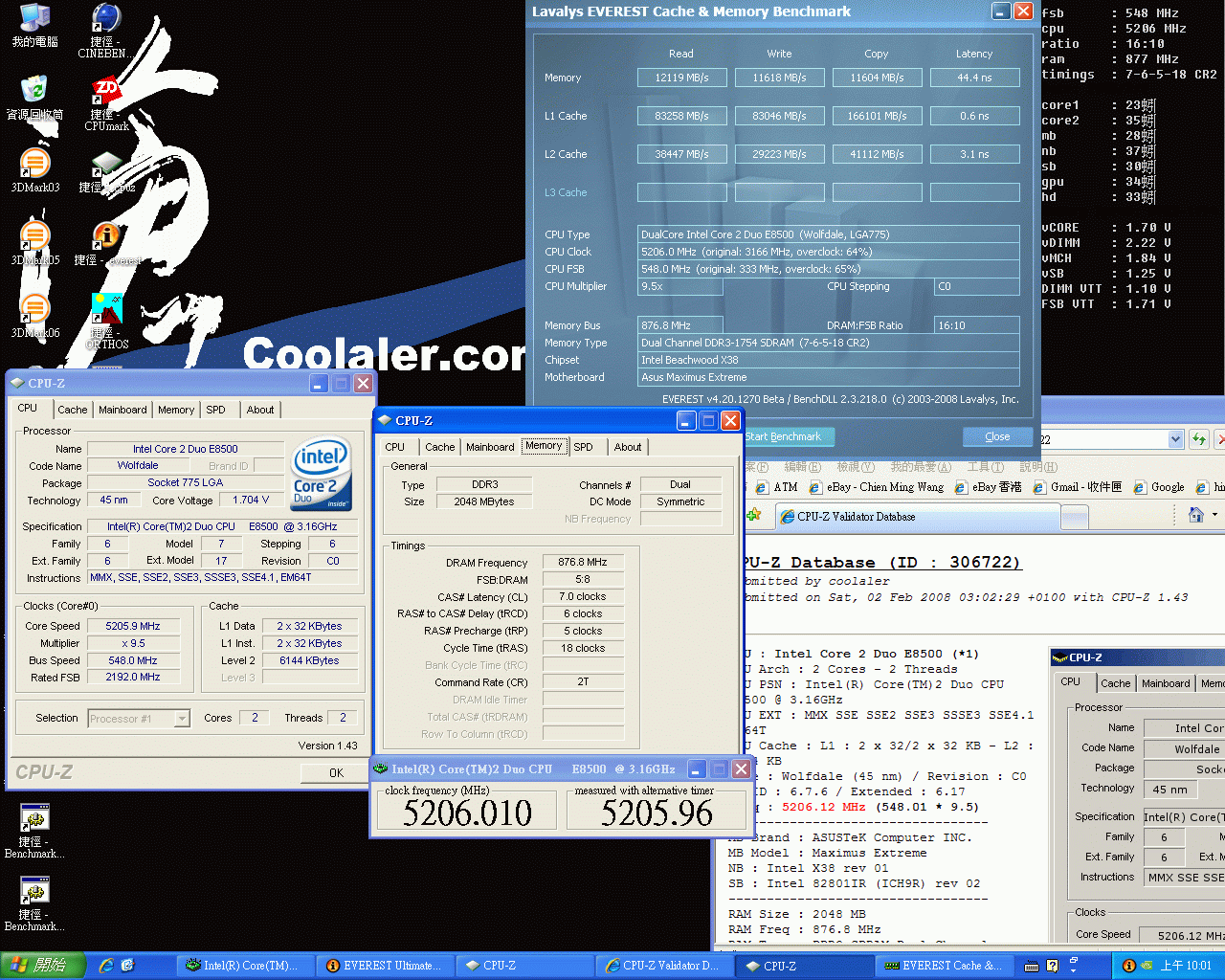This screenshot has height=980, width=1225.
Task: Click the Core Speed value 5205.9 MHz
Action: pos(133,626)
